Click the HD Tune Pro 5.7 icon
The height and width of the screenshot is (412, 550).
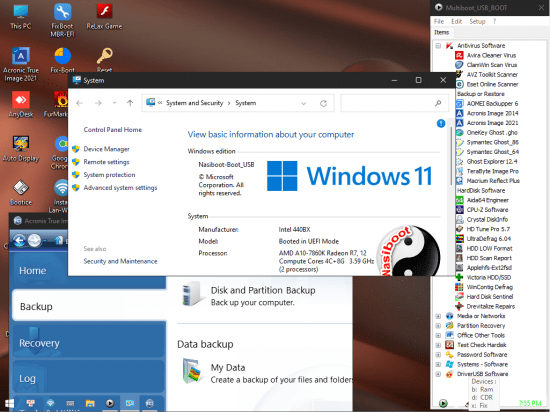459,229
